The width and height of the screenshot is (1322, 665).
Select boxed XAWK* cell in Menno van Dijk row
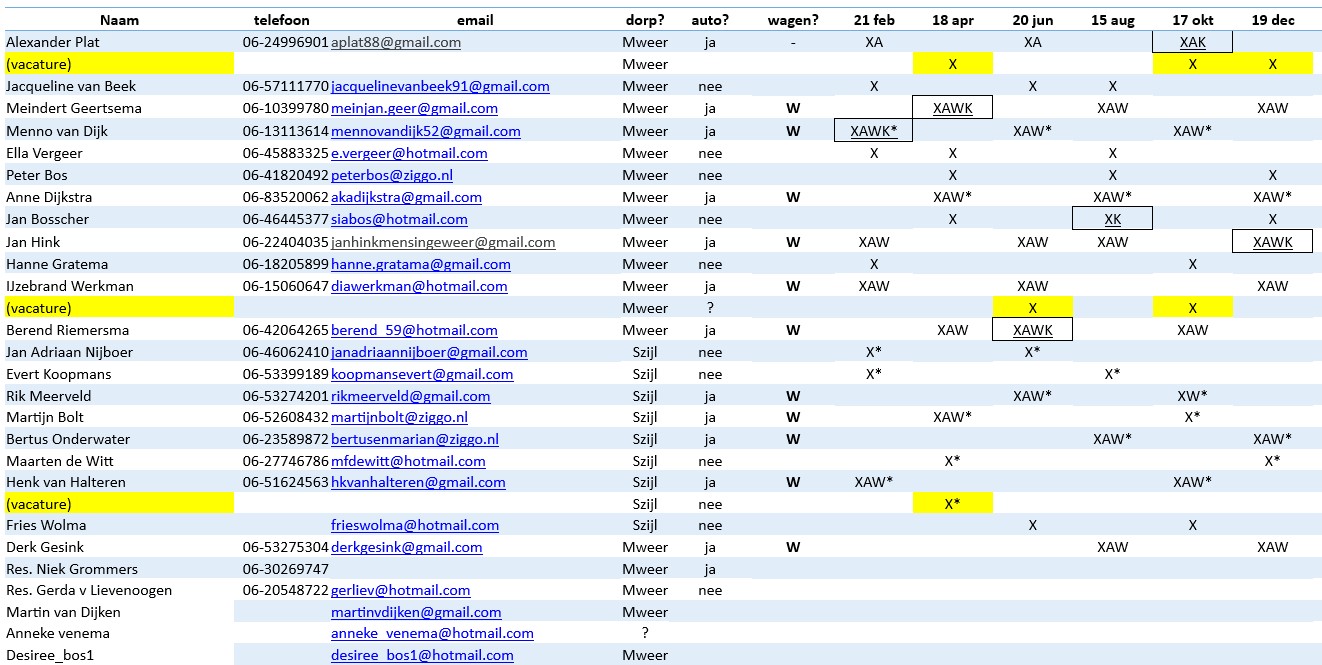873,131
